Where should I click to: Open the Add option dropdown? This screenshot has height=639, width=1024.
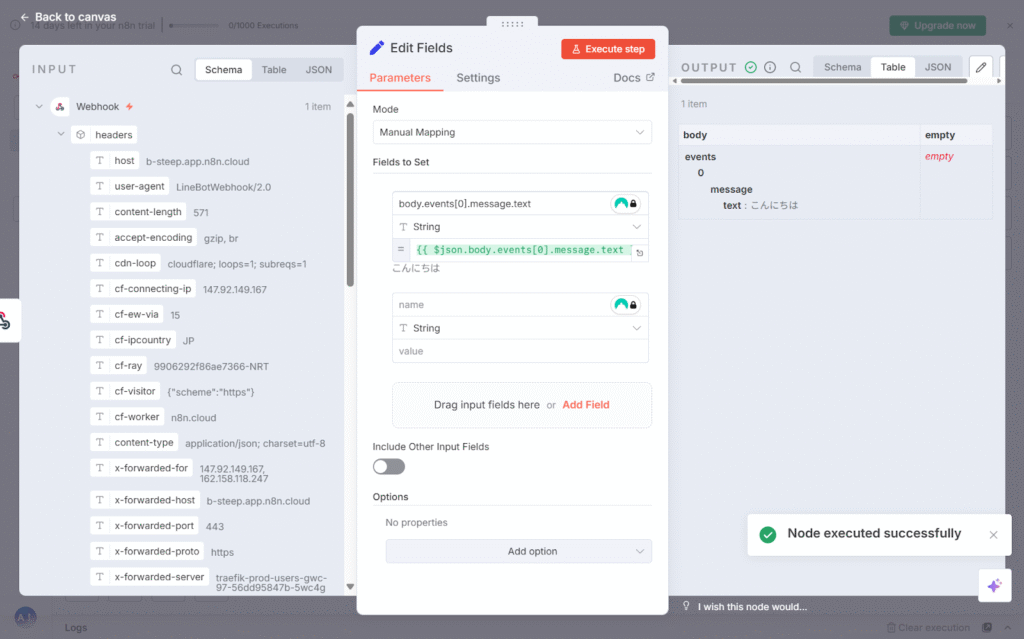coord(518,551)
